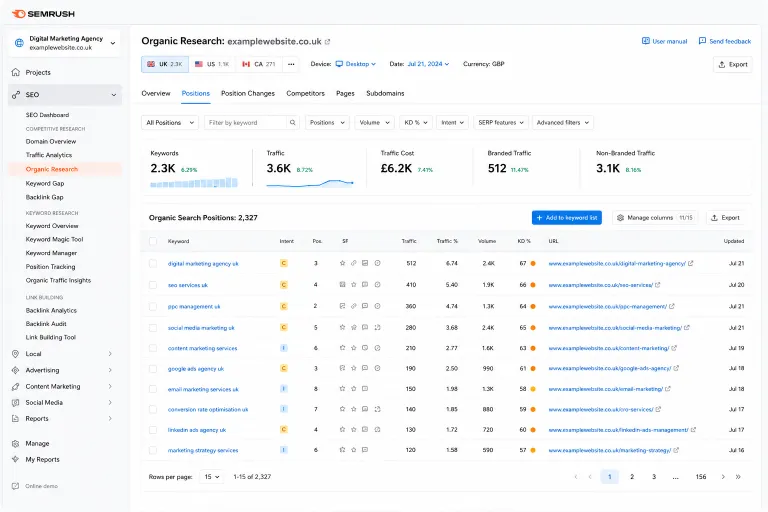The width and height of the screenshot is (768, 512).
Task: Click star SERP feature for digital marketing agency uk
Action: [x=342, y=263]
